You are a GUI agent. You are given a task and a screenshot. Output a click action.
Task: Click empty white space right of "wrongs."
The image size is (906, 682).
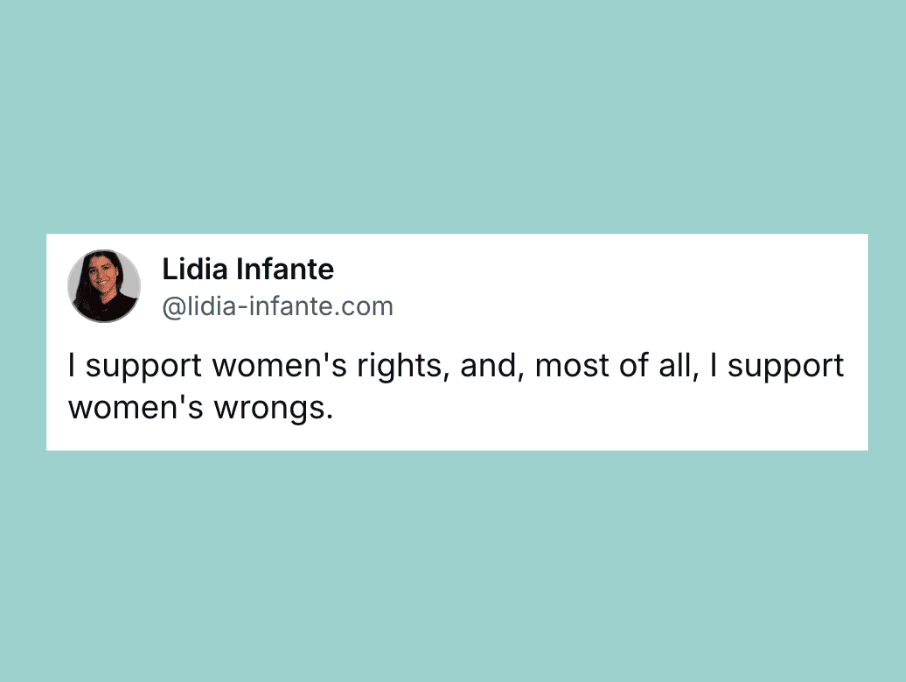pyautogui.click(x=601, y=409)
